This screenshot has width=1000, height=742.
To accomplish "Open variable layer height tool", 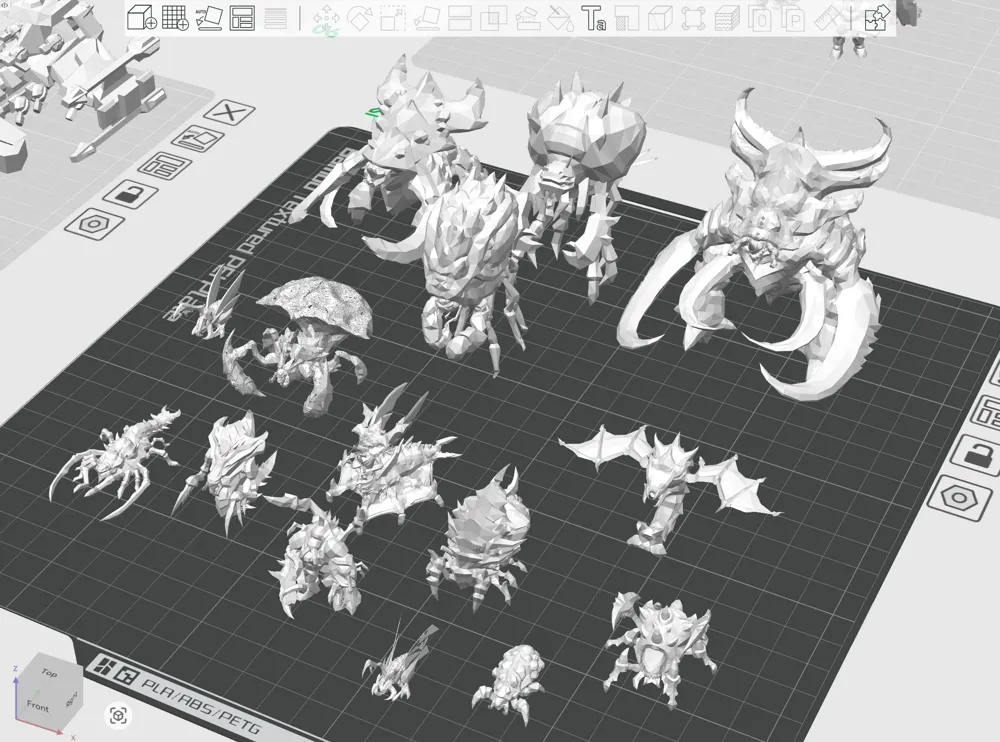I will tap(276, 18).
